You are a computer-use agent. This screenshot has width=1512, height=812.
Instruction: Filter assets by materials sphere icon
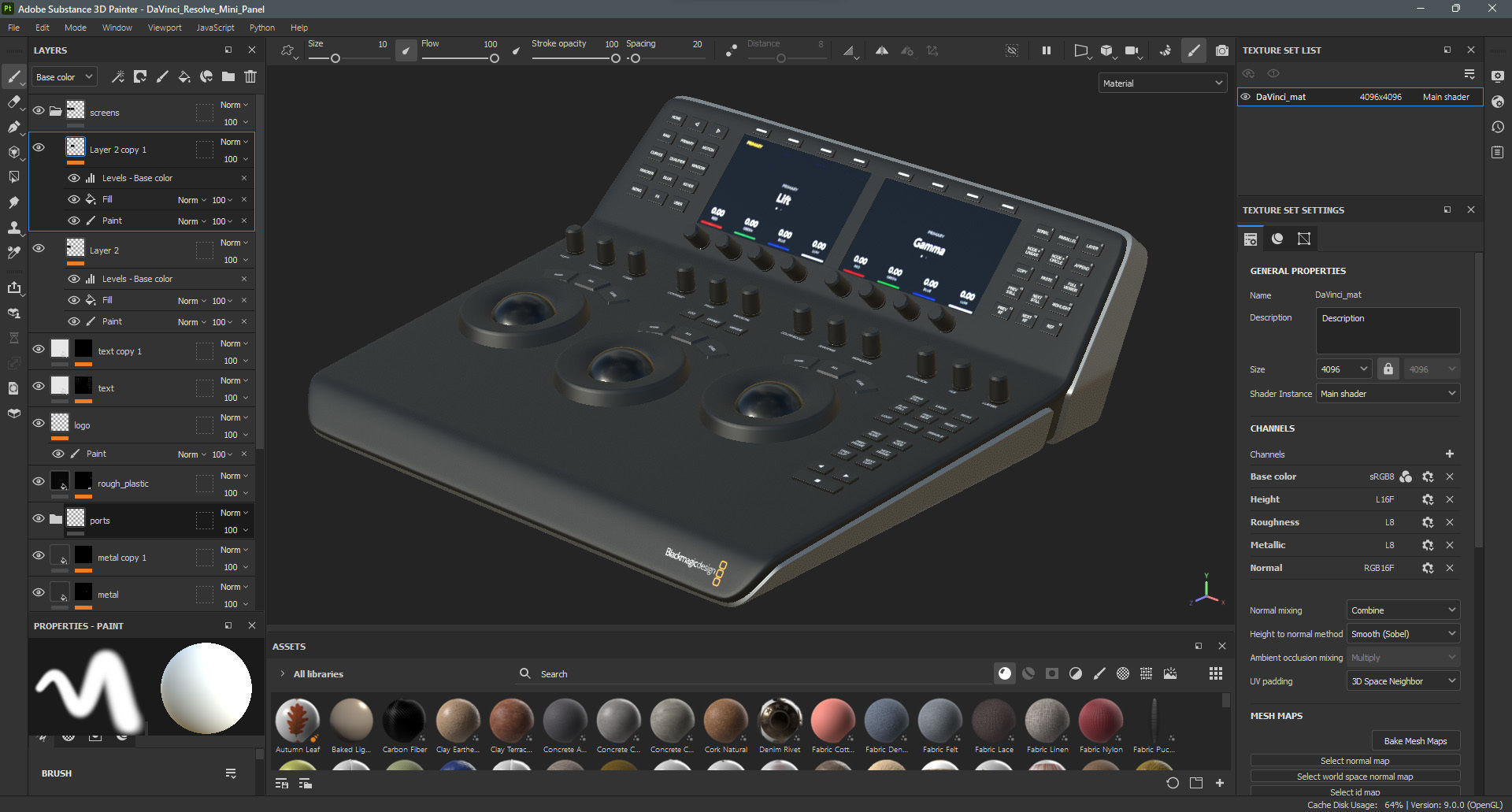1005,673
